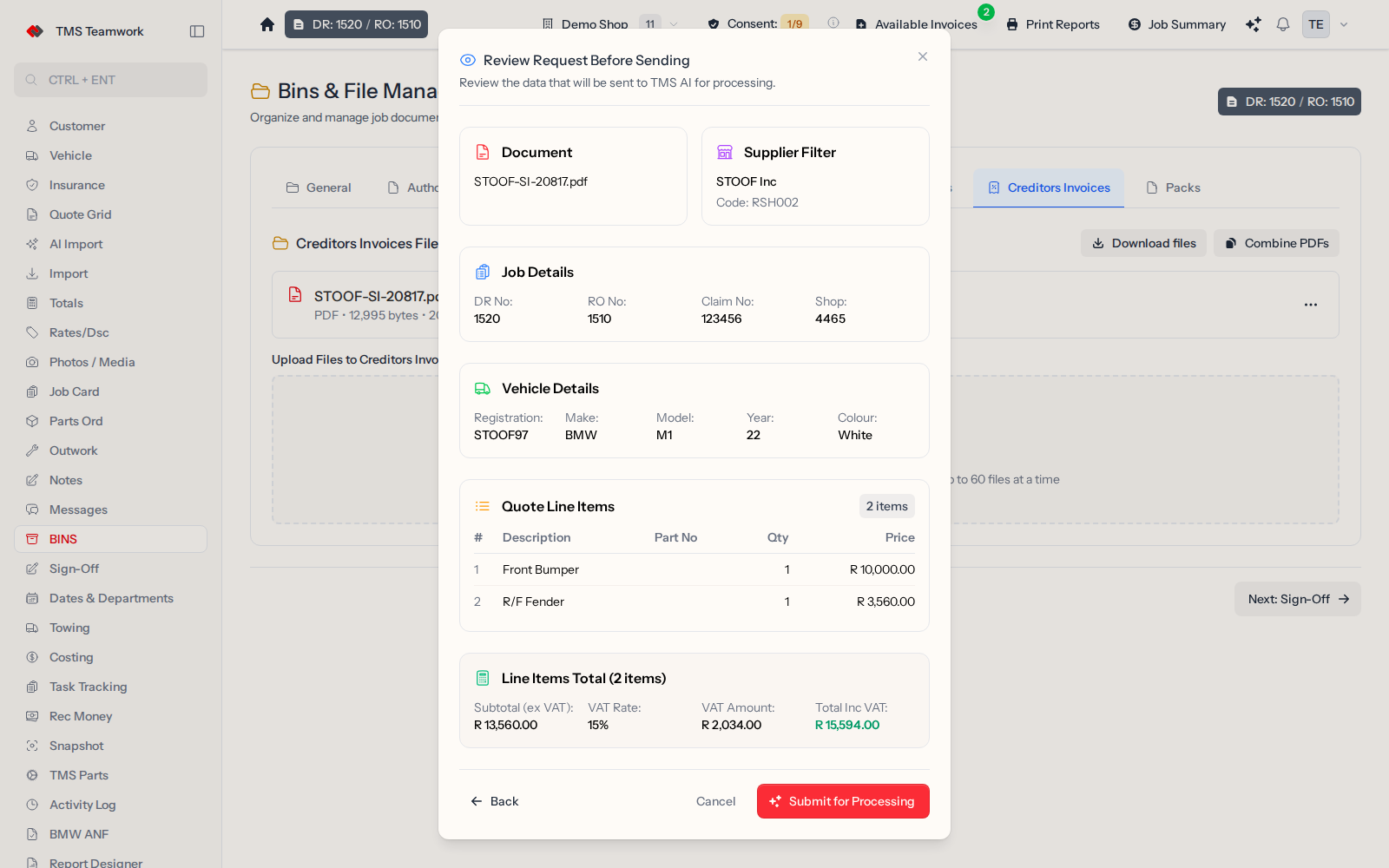
Task: Click the Rec Money icon
Action: (x=32, y=716)
